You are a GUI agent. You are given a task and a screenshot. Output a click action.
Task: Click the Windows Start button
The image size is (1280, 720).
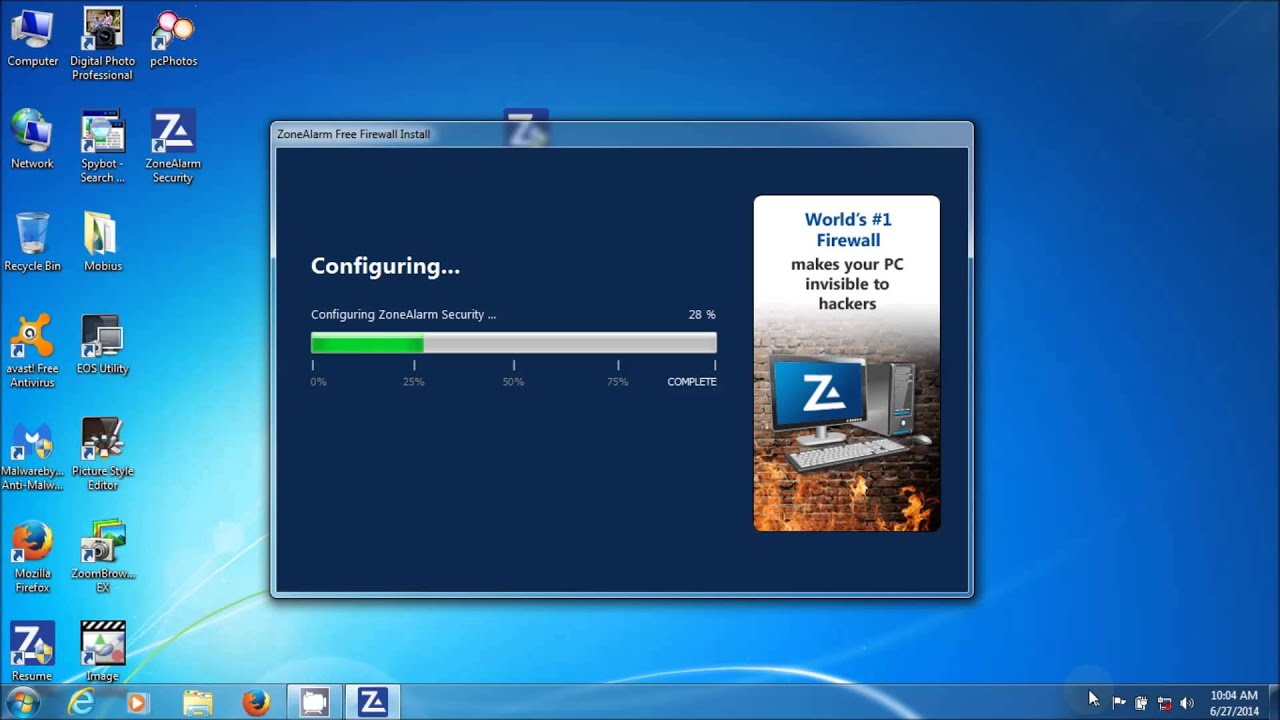click(22, 702)
